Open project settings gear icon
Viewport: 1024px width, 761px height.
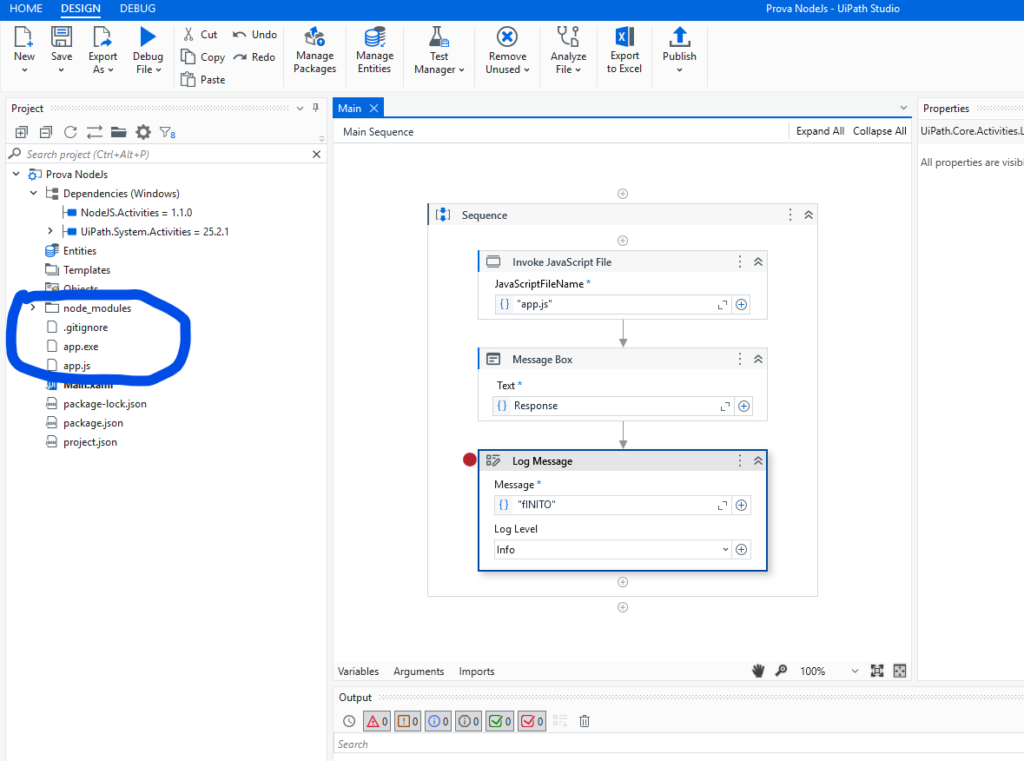pyautogui.click(x=143, y=133)
